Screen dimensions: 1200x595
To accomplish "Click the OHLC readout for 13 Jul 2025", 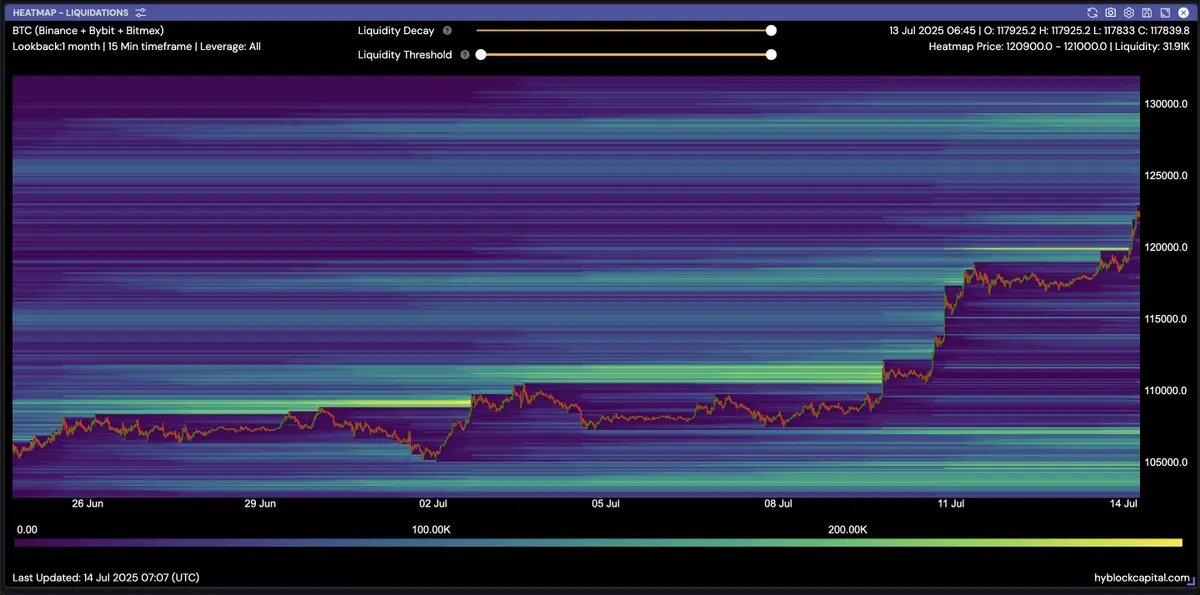I will (1038, 30).
